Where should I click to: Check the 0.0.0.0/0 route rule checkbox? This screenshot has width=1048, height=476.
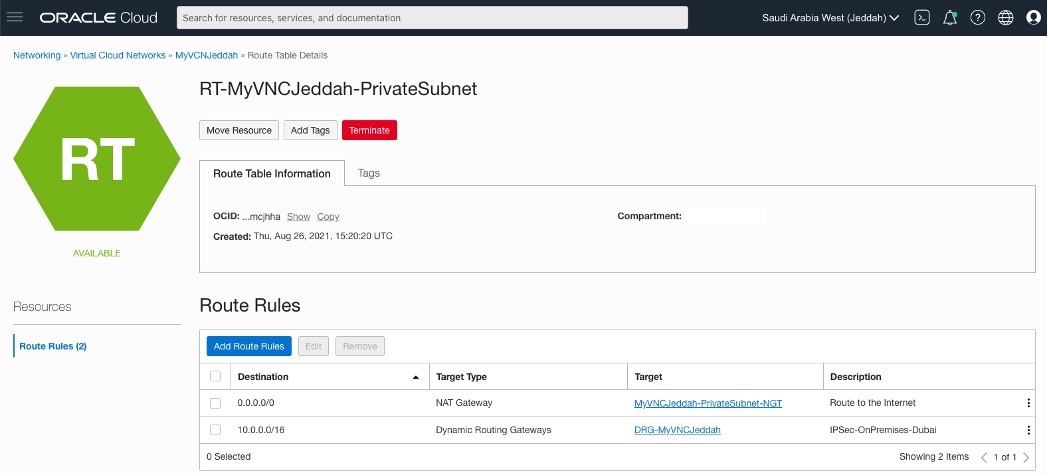click(216, 403)
